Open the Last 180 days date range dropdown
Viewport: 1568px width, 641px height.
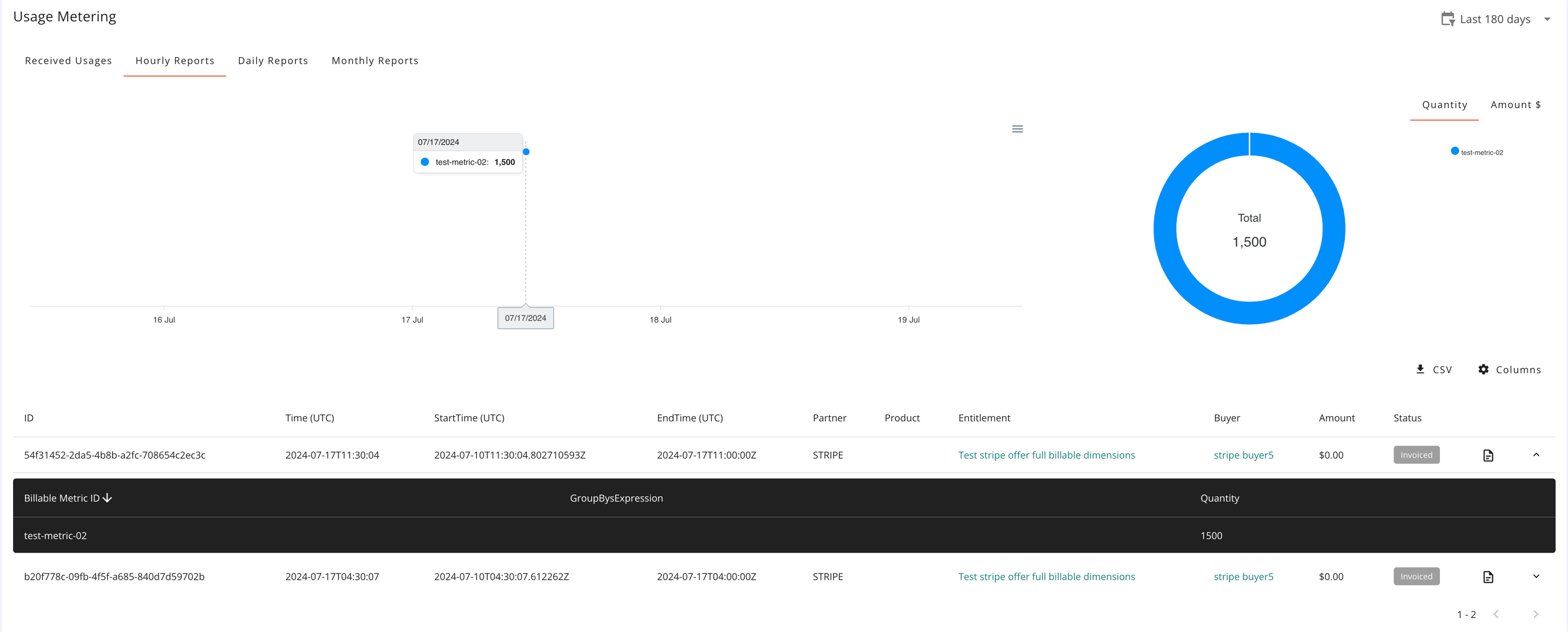click(x=1547, y=19)
